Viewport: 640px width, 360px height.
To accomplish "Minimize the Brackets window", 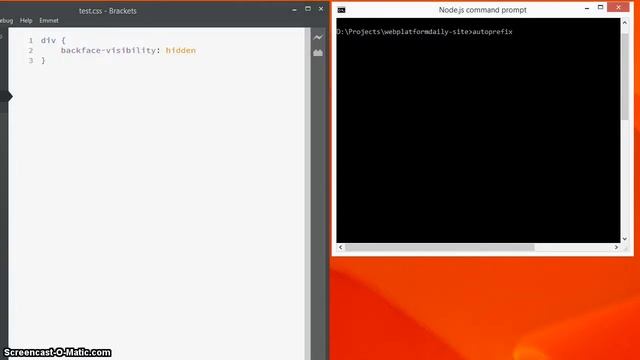I will coord(295,9).
